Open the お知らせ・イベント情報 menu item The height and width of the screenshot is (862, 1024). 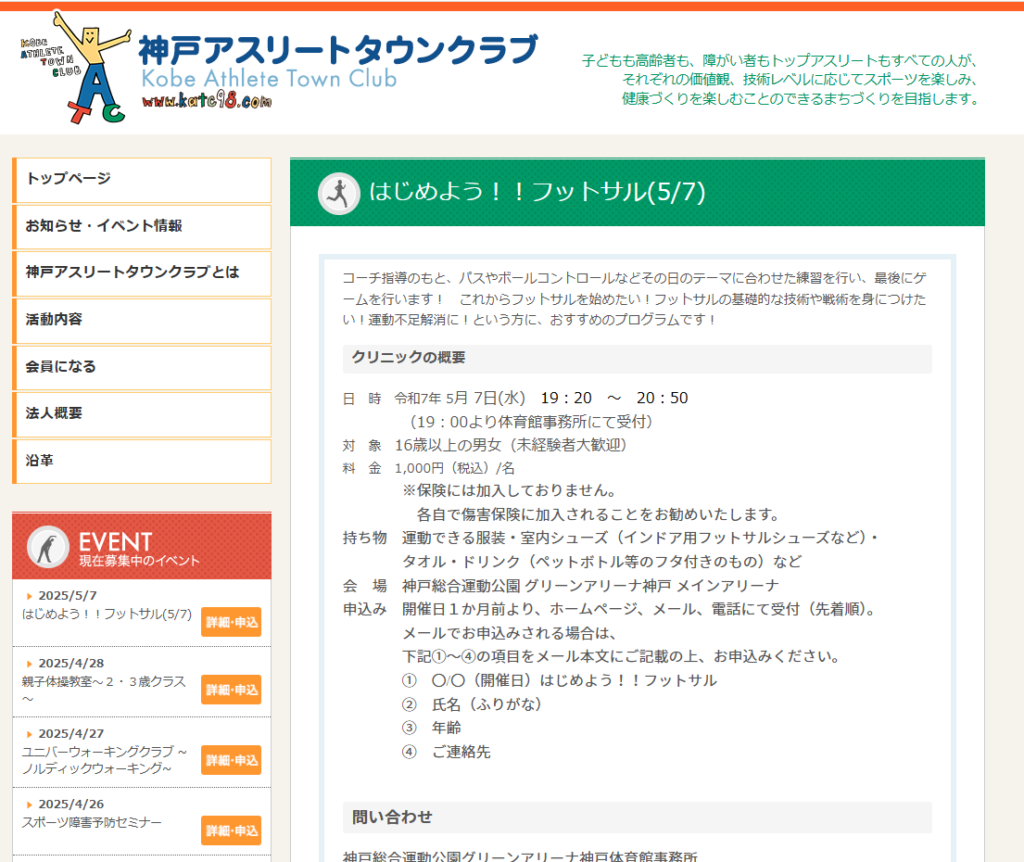click(x=142, y=227)
